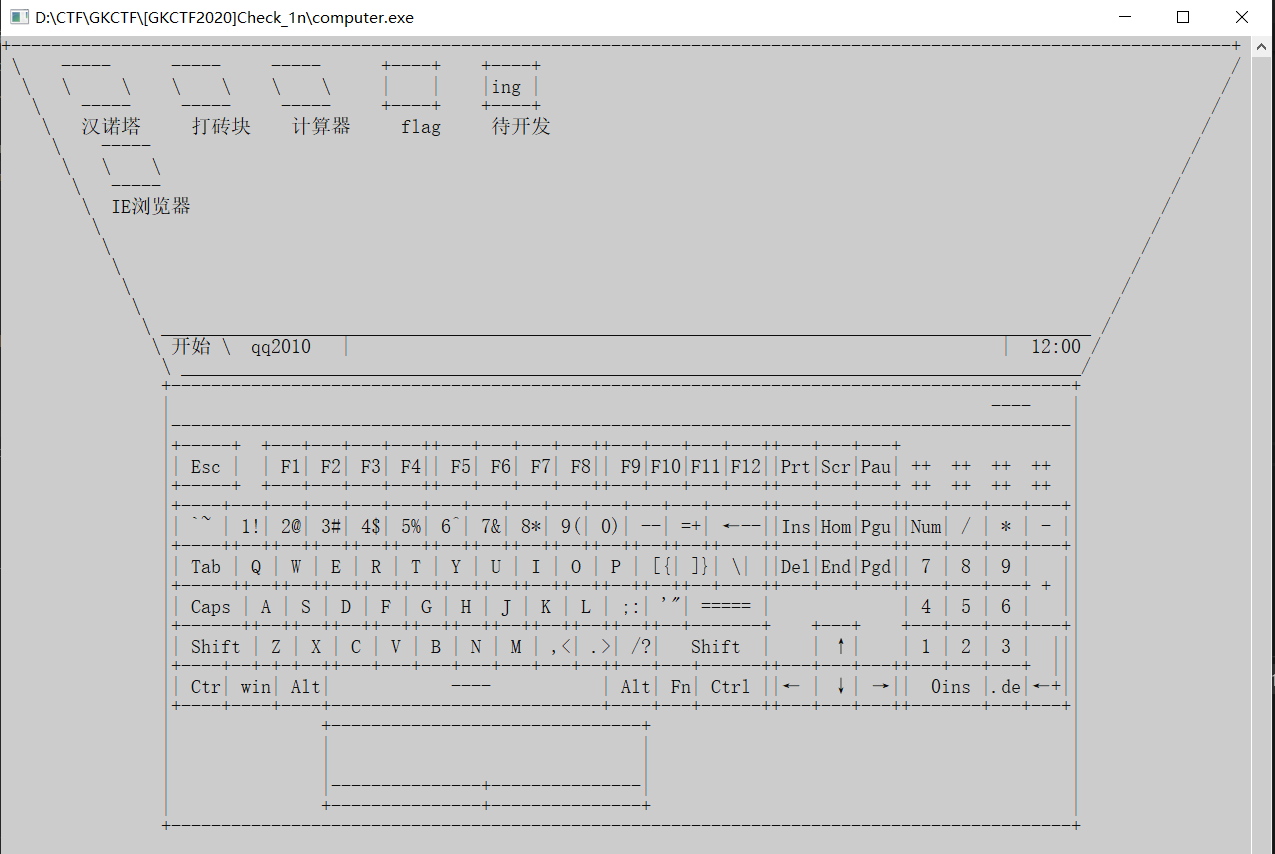Screen dimensions: 1275x854
Task: Click the 12:00 taskbar clock
Action: point(1055,347)
